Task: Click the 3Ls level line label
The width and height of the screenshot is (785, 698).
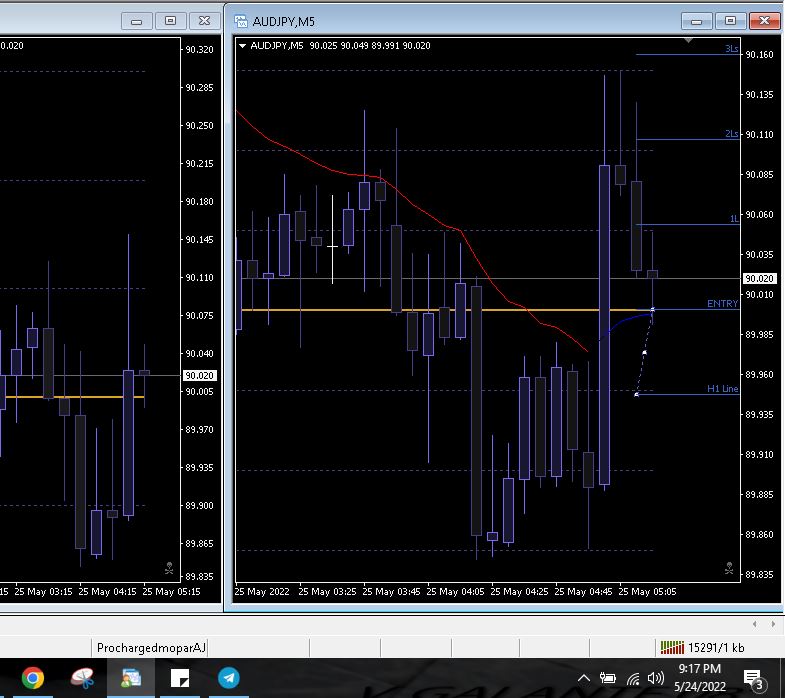Action: (731, 49)
